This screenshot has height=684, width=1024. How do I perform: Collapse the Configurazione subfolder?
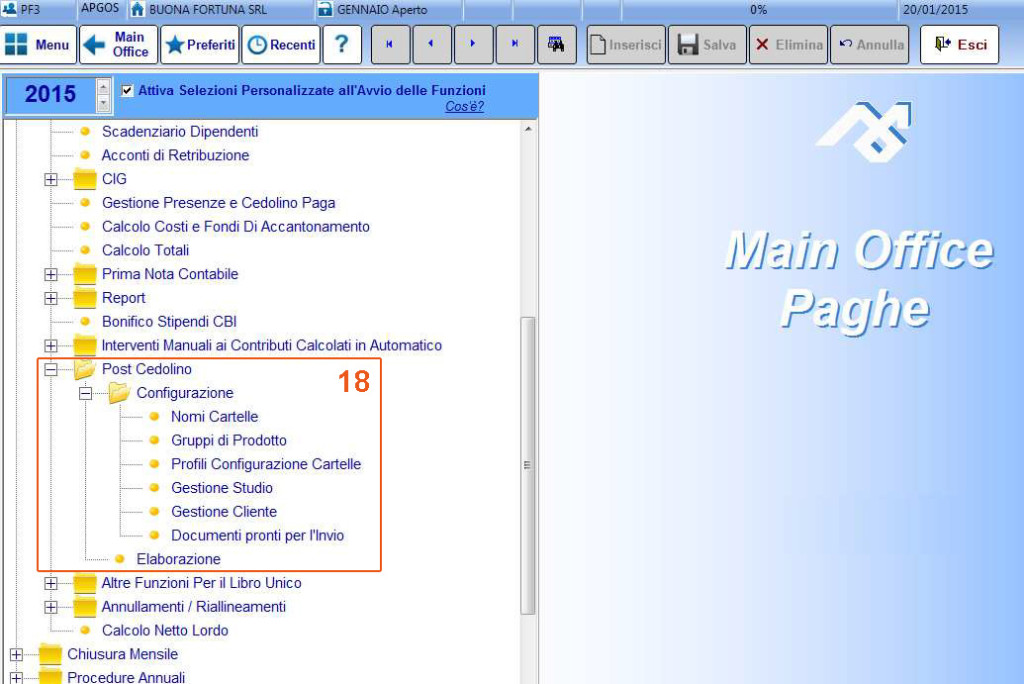pos(86,393)
